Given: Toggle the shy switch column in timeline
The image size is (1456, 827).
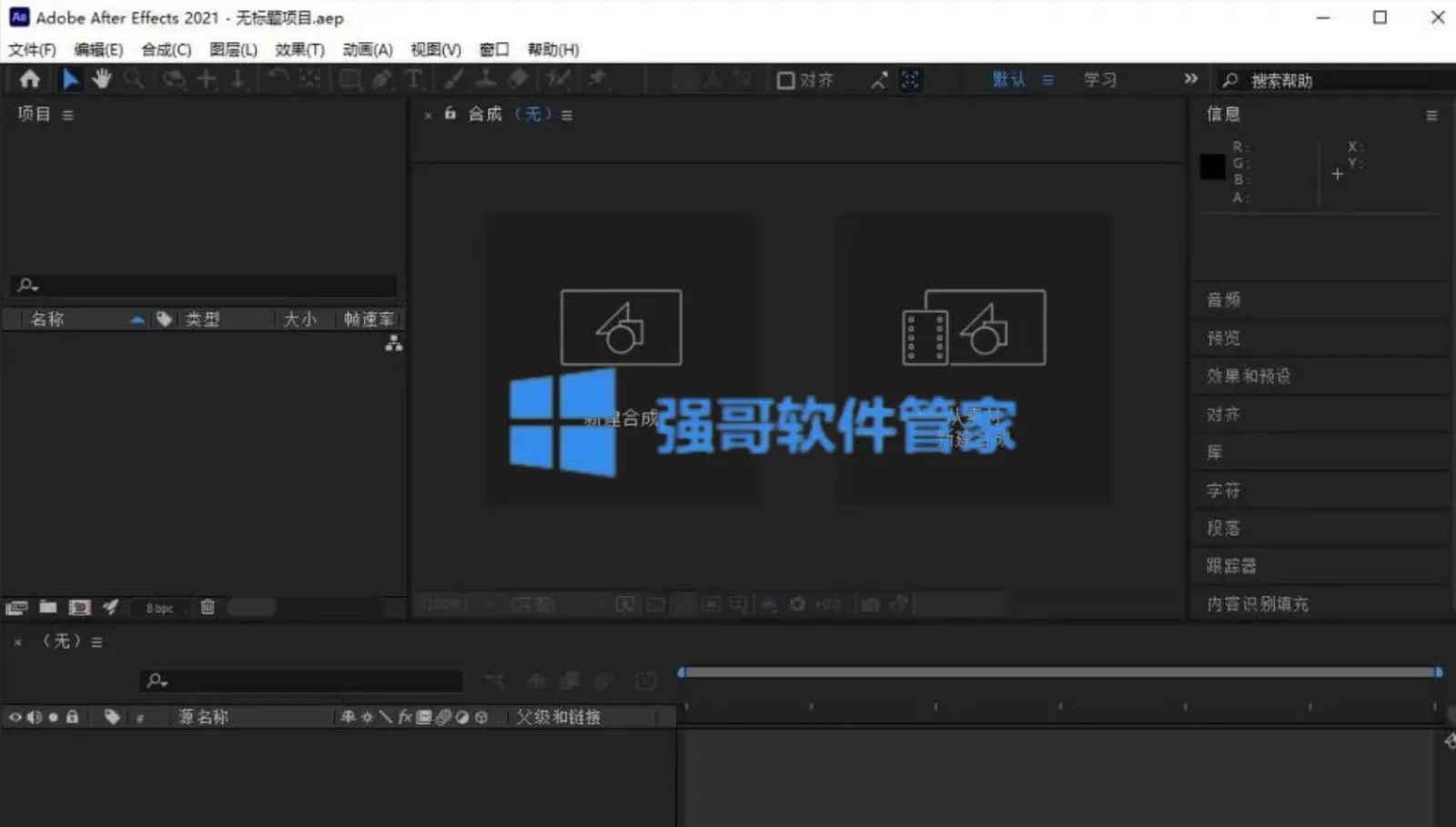Looking at the screenshot, I should pyautogui.click(x=348, y=717).
